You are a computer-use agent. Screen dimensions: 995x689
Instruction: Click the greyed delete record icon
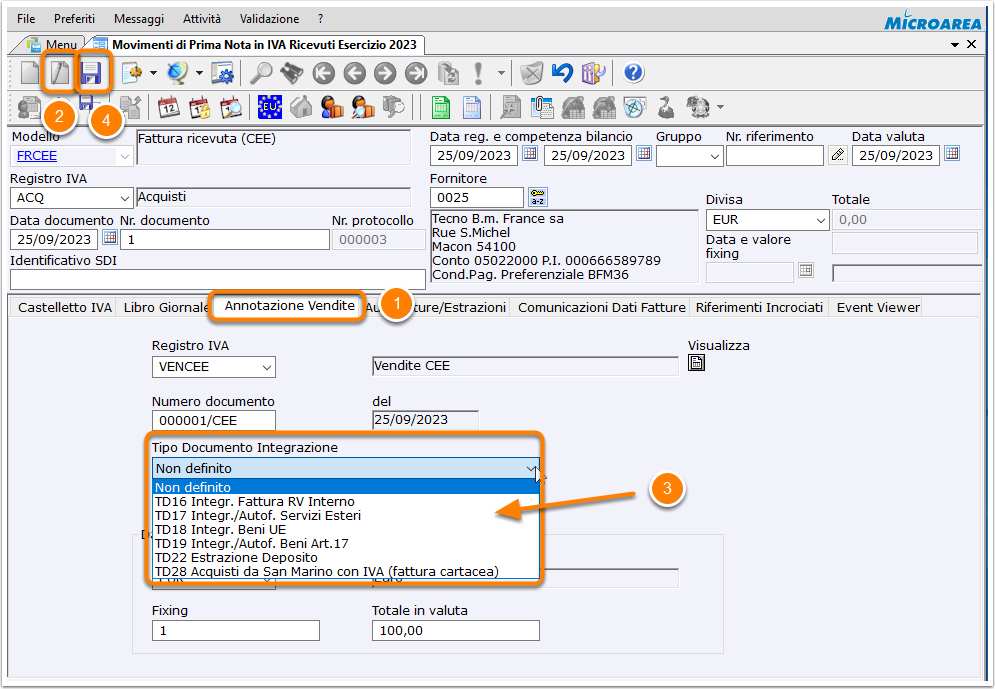pos(532,74)
